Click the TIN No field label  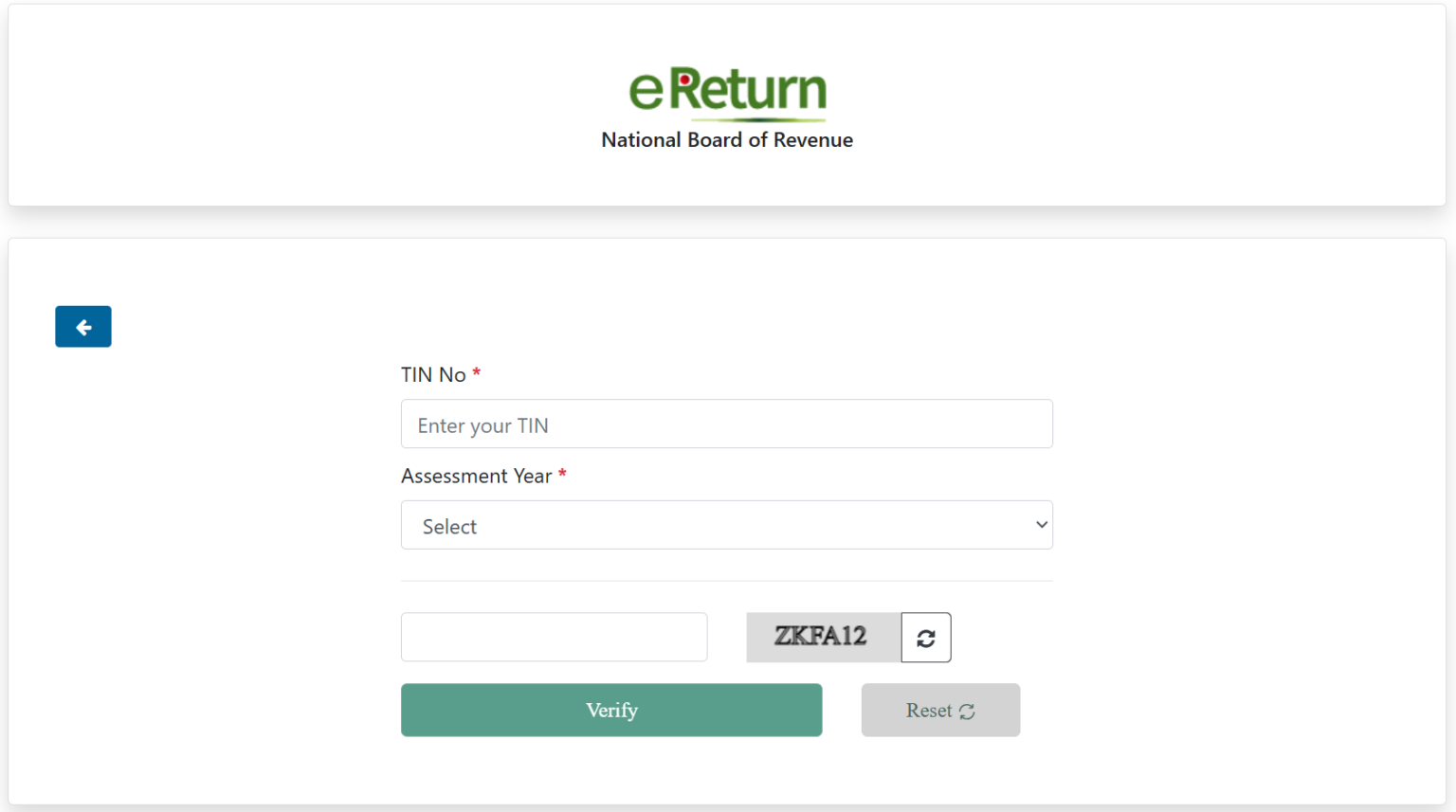point(434,374)
